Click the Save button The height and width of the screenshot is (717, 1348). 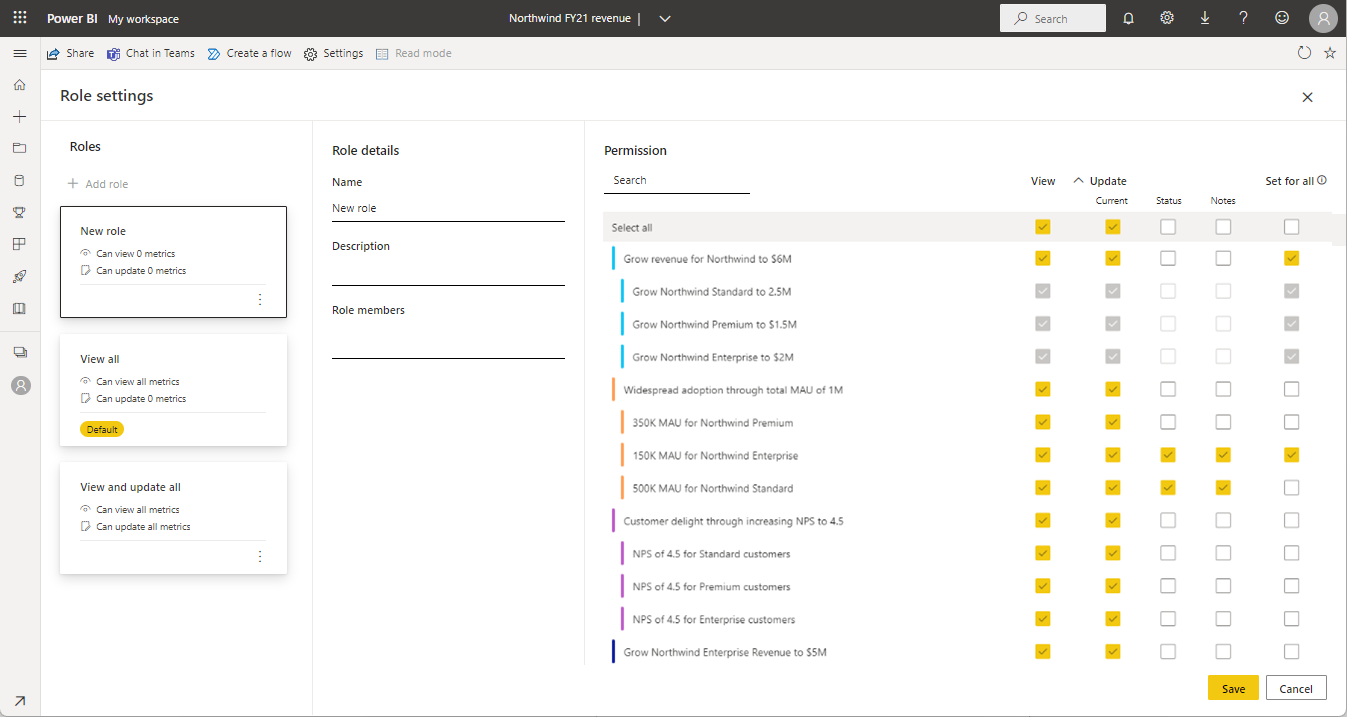click(1233, 688)
